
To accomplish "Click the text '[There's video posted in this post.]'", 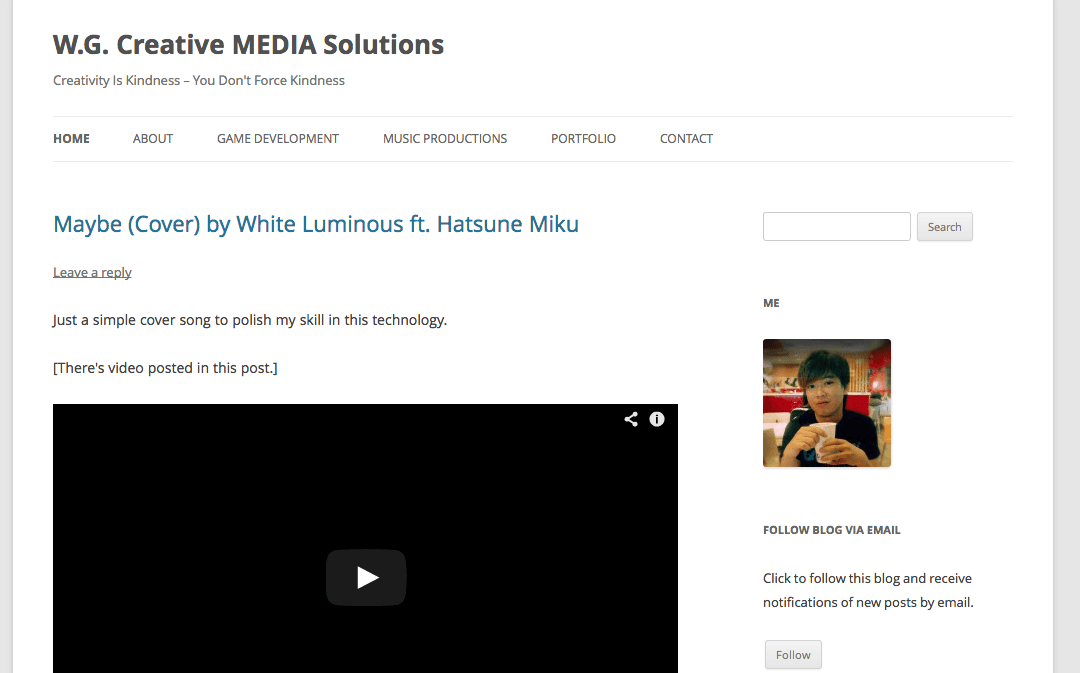I will tap(165, 368).
